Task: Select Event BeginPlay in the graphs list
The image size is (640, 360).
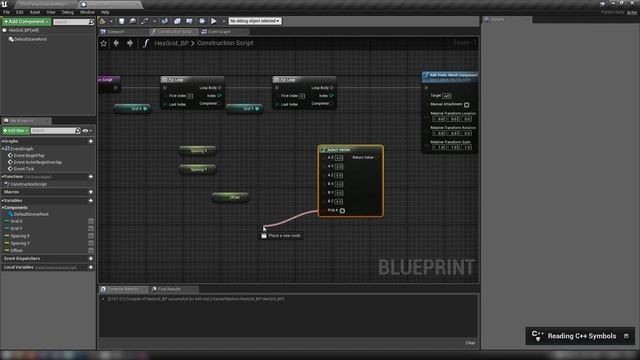Action: click(29, 156)
